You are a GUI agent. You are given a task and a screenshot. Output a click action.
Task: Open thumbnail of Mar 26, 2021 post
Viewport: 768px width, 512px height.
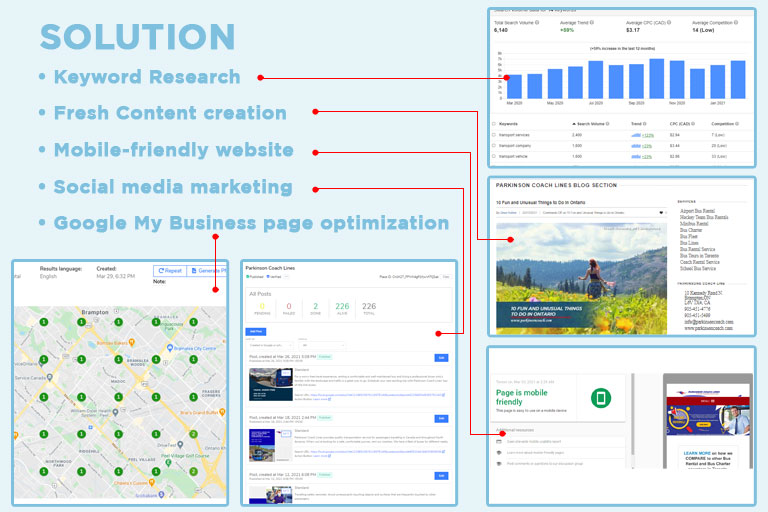pyautogui.click(x=271, y=384)
